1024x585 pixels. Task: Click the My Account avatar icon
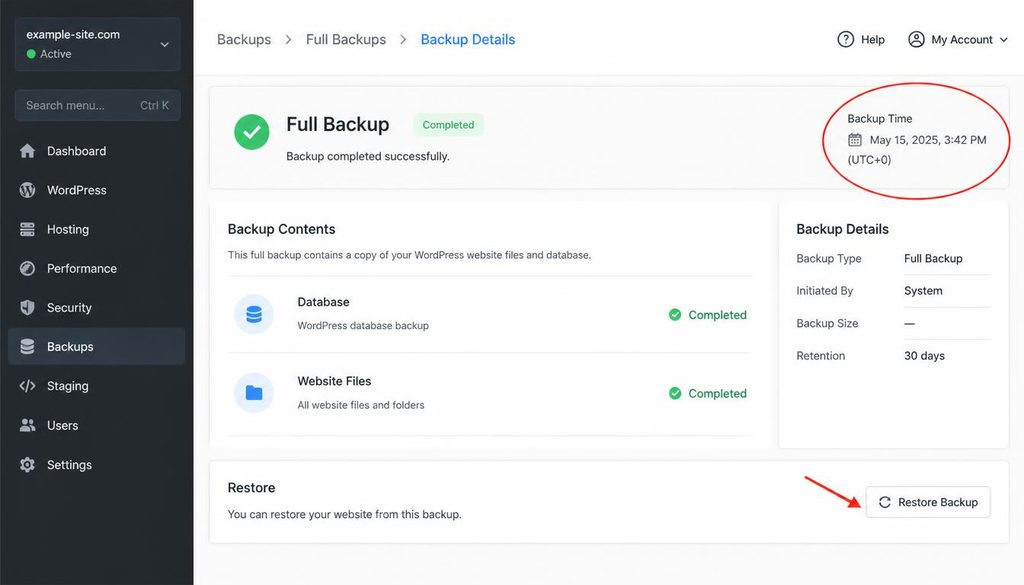[x=916, y=39]
